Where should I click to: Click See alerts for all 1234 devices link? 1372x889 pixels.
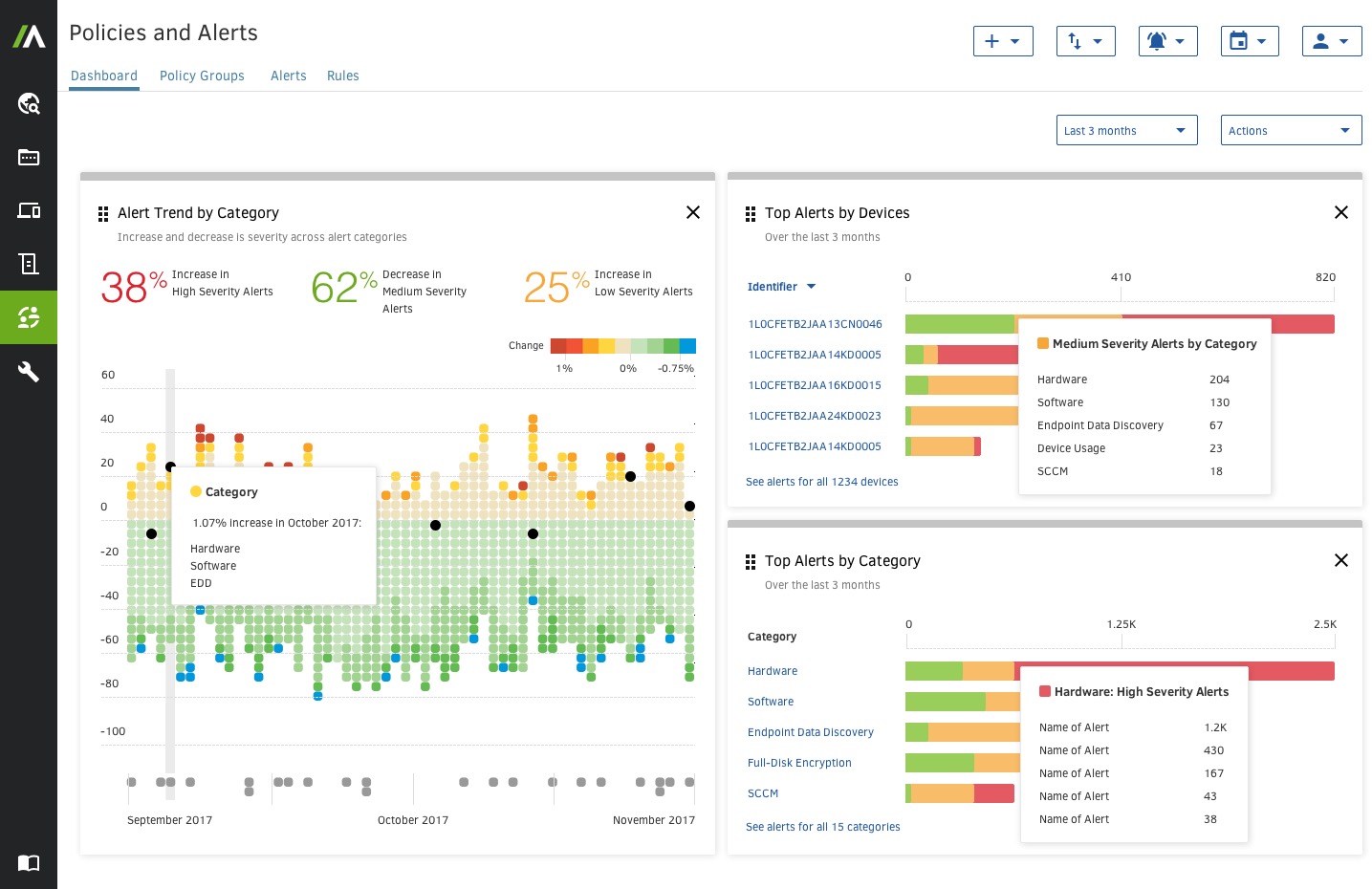821,482
